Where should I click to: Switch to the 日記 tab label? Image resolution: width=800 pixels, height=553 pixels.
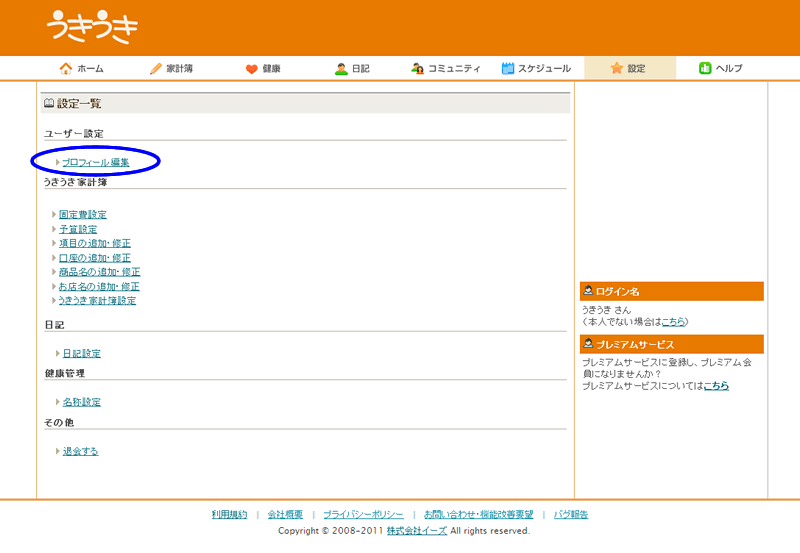tap(361, 68)
